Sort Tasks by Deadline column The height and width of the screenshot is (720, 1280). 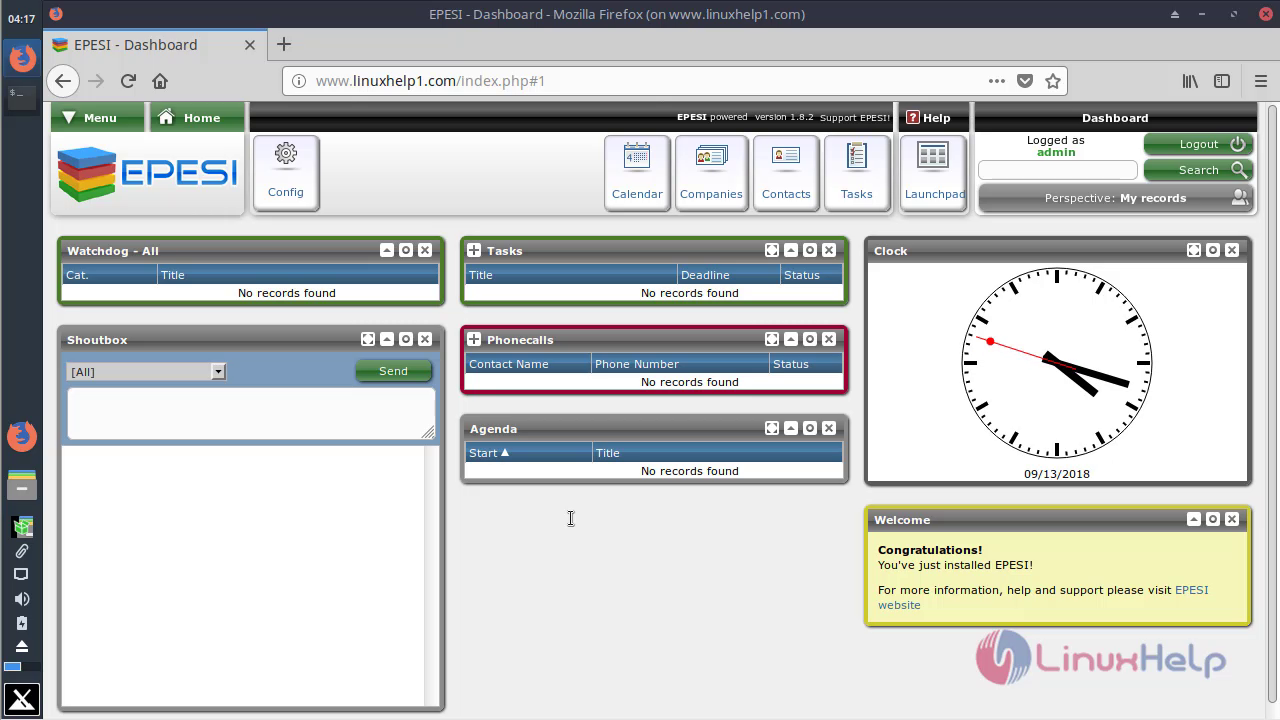(728, 275)
